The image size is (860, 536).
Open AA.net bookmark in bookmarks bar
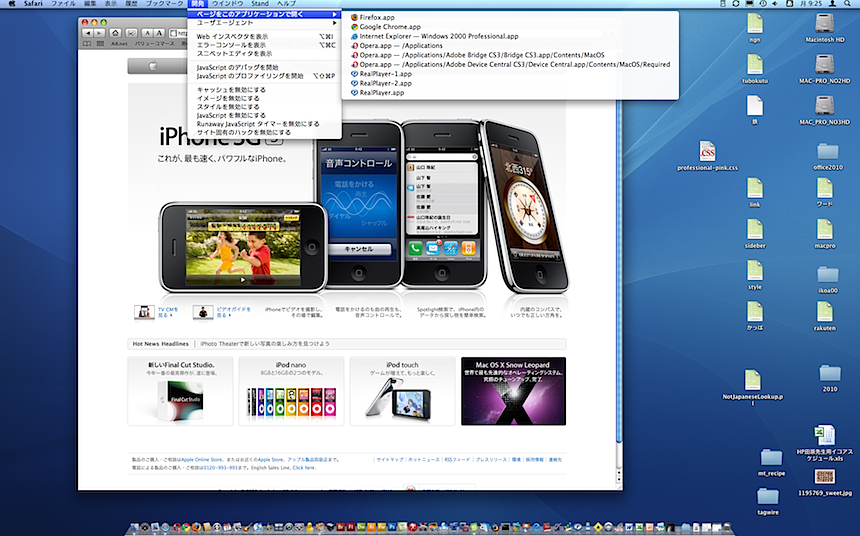tap(119, 43)
